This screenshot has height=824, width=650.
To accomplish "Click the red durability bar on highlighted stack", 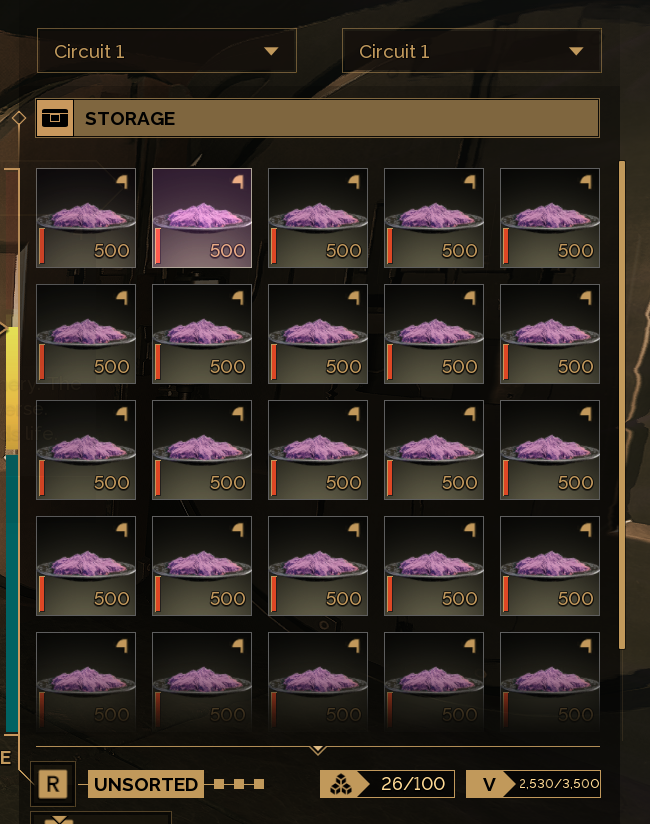I will point(158,246).
